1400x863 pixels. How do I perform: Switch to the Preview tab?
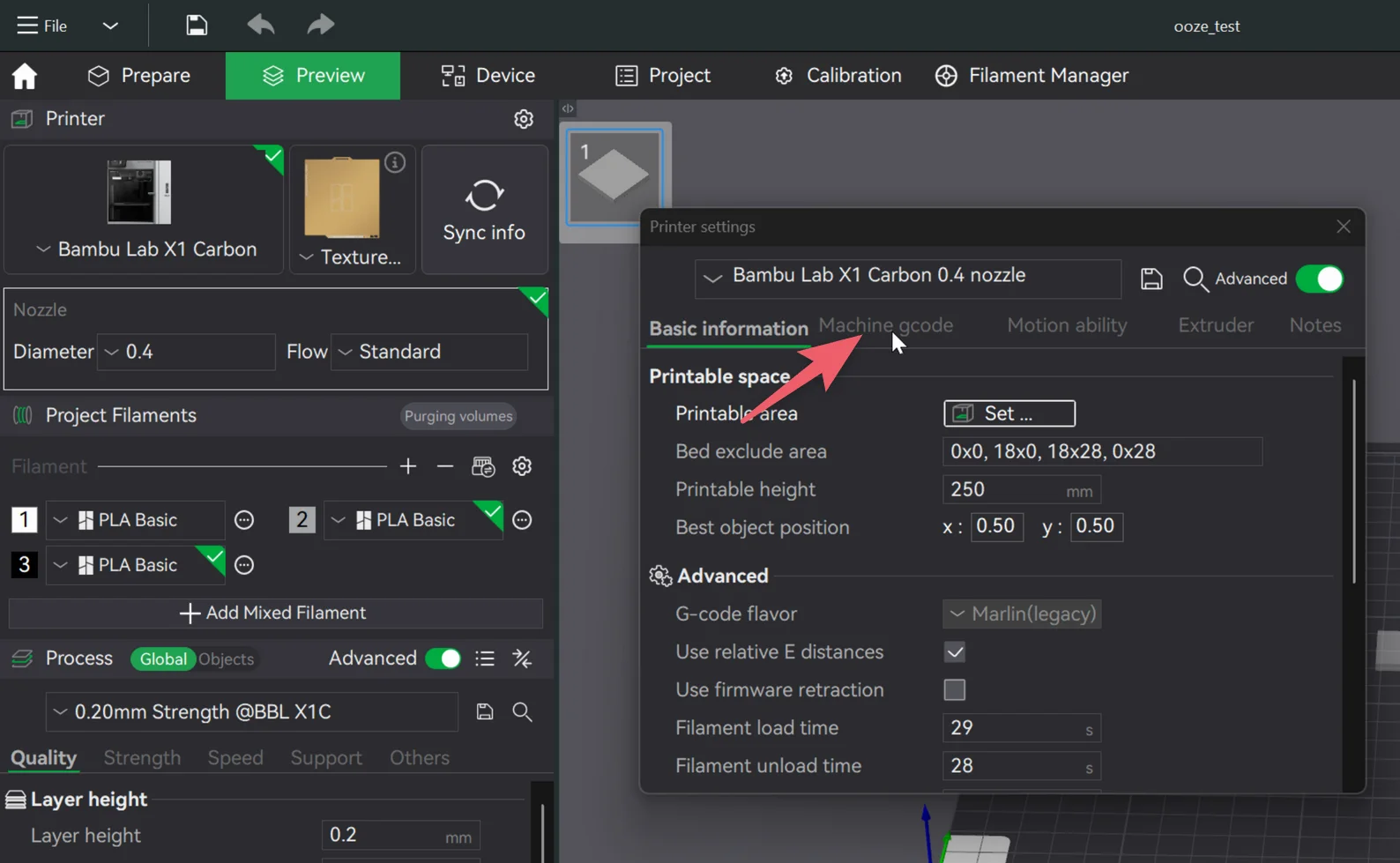[x=313, y=76]
